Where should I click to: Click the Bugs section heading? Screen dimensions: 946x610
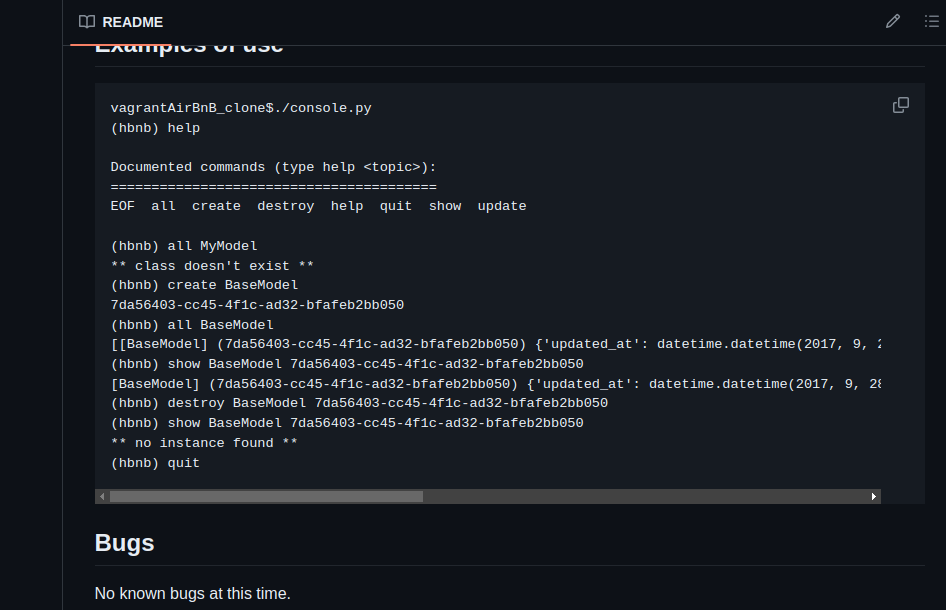click(124, 543)
